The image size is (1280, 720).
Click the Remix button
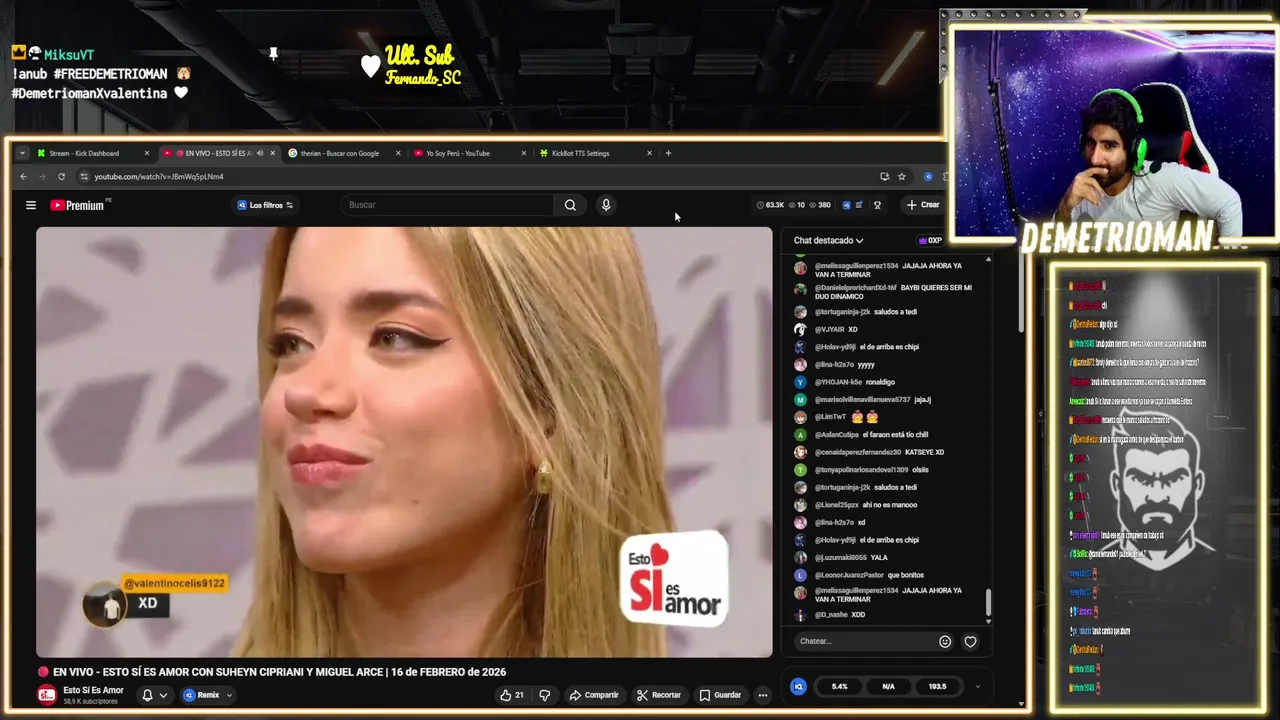(201, 695)
